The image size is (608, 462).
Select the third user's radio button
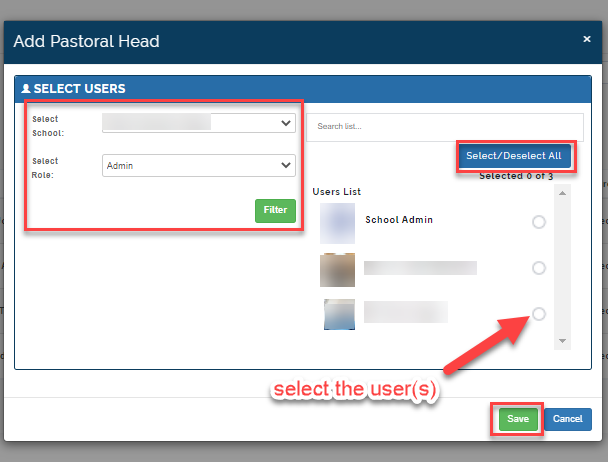[539, 313]
